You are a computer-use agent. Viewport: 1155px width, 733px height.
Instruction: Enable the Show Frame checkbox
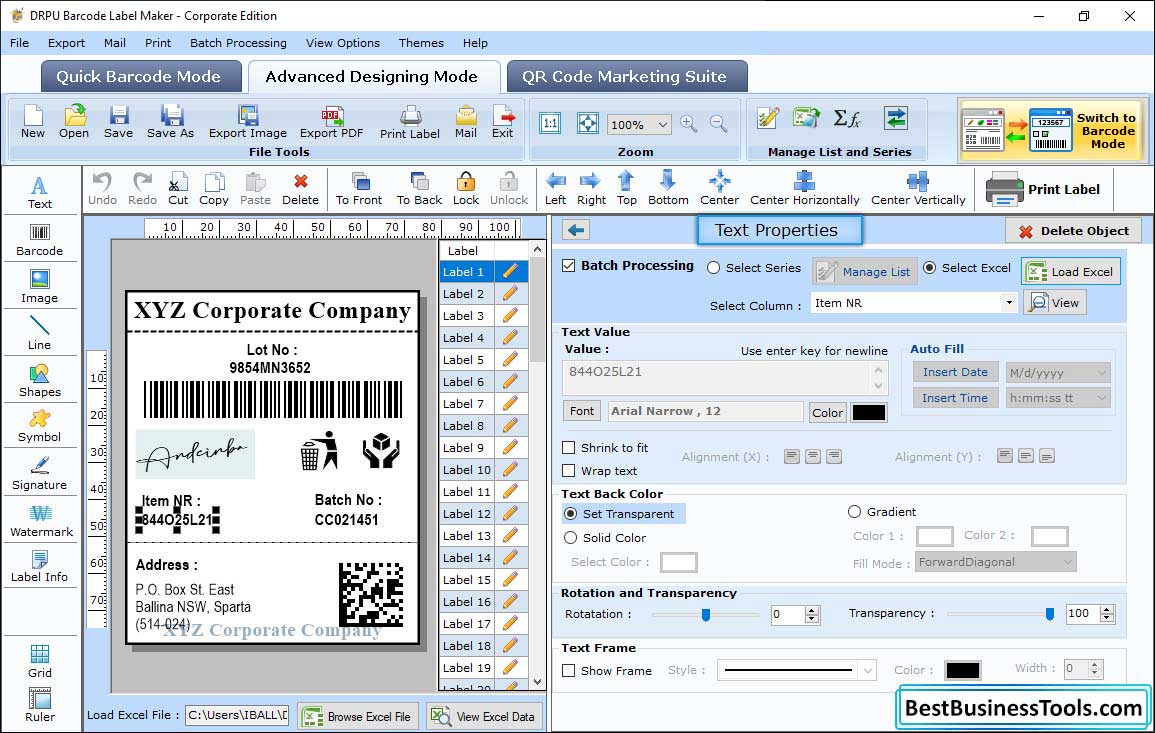pos(569,671)
